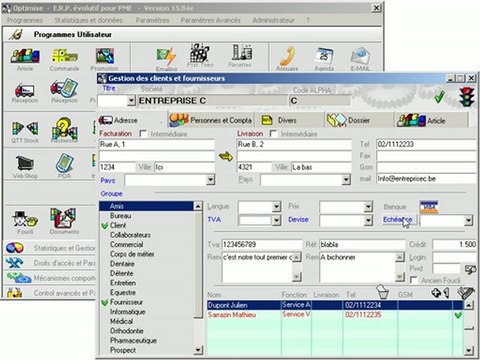Click the Echéance button
The height and width of the screenshot is (360, 480).
(399, 220)
